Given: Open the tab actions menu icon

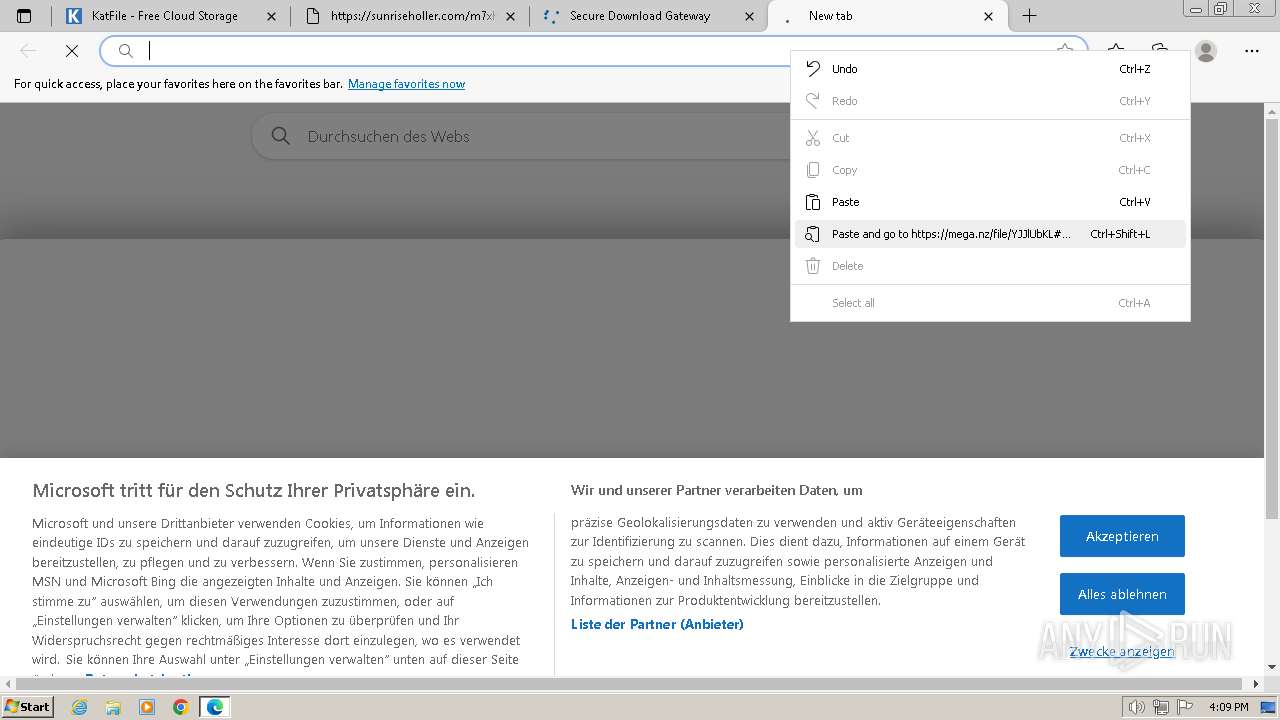Looking at the screenshot, I should (x=25, y=16).
